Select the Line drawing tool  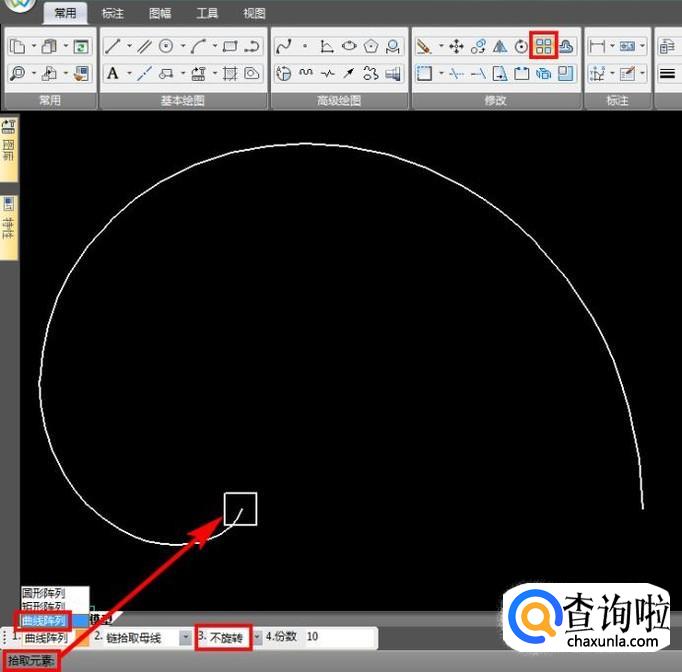click(x=113, y=46)
